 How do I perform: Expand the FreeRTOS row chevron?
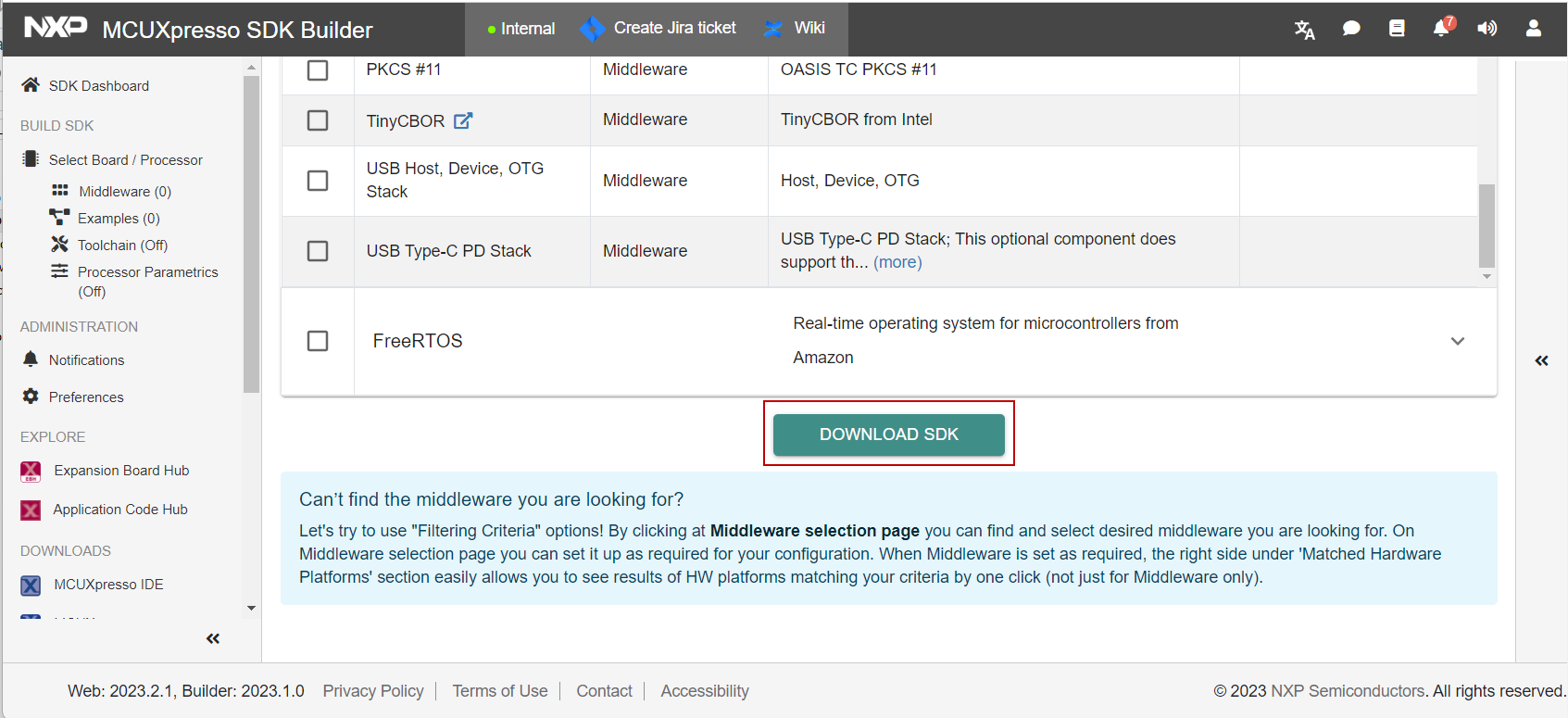[1458, 341]
